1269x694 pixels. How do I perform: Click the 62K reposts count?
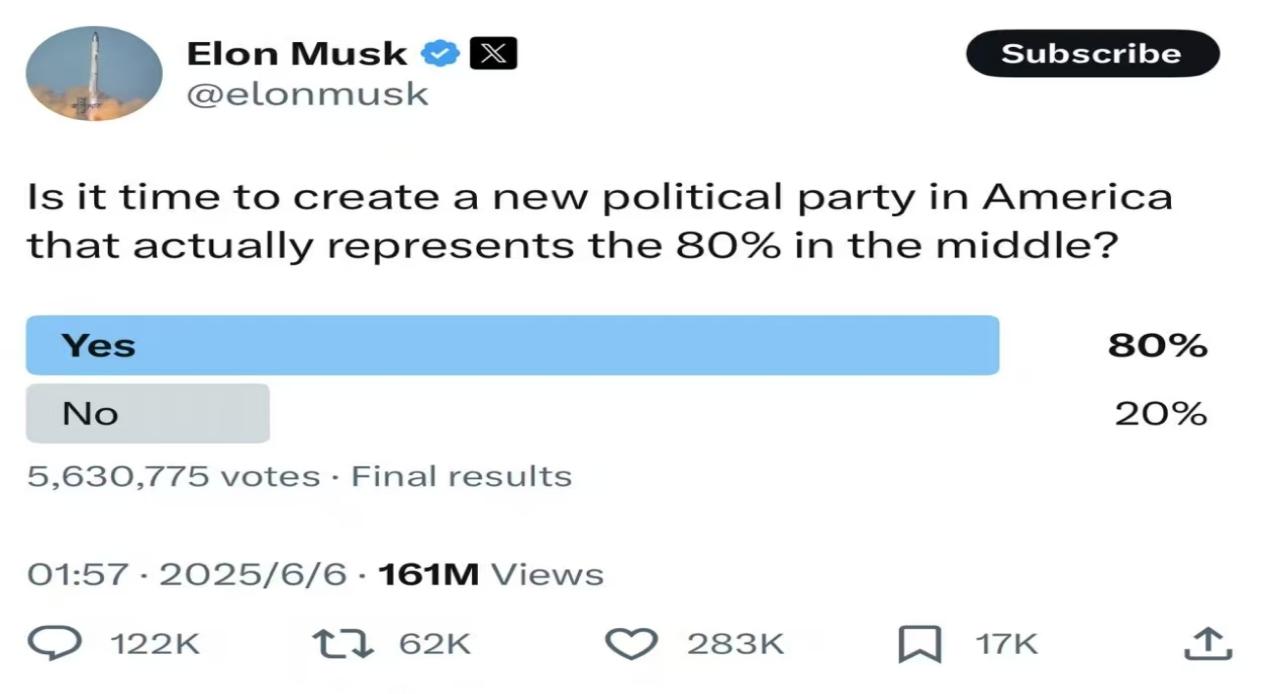point(434,644)
